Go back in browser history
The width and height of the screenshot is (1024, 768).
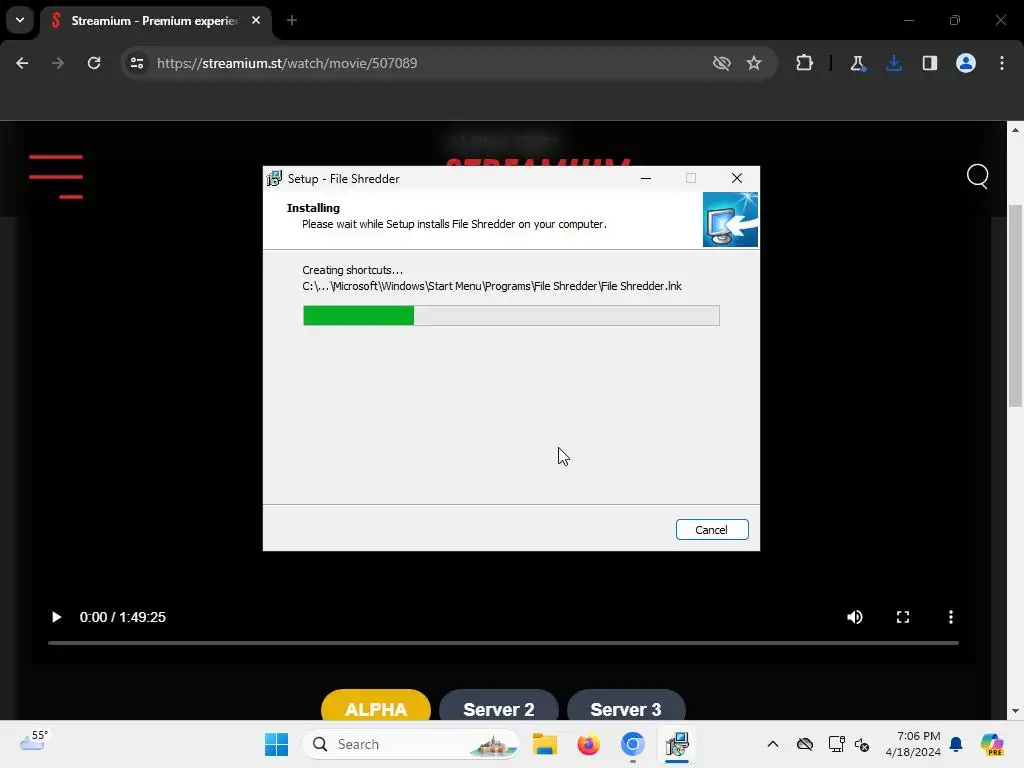point(22,63)
